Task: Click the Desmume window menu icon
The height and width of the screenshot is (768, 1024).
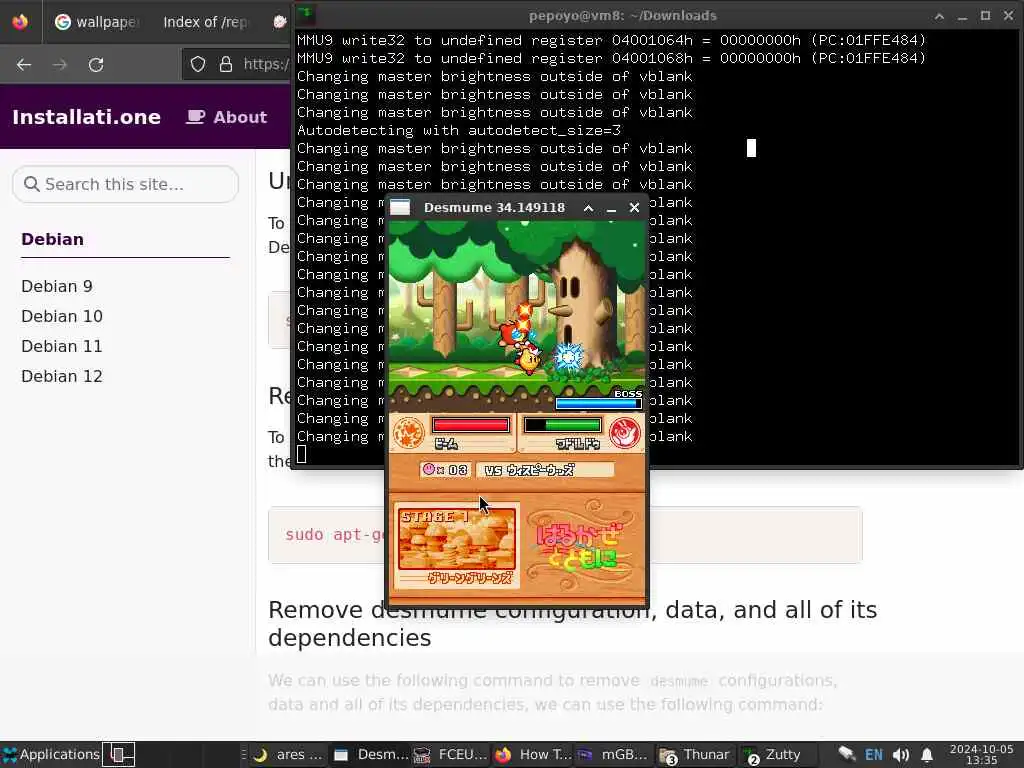Action: click(400, 208)
